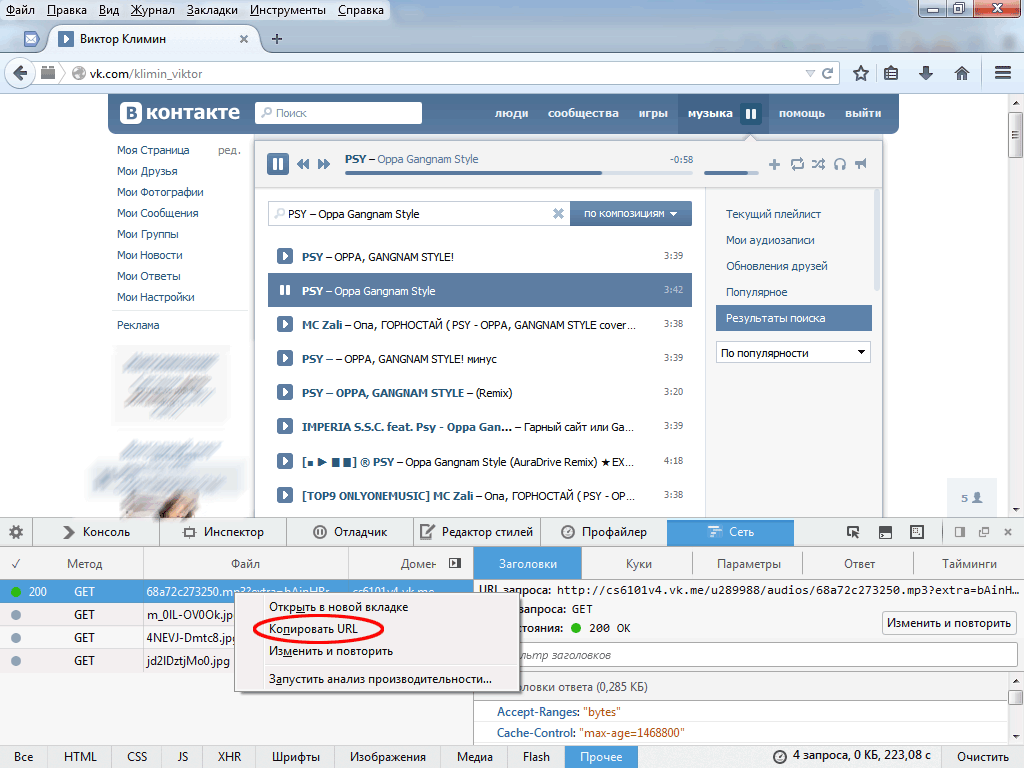
Task: Collapse the network details pane toggle
Action: 455,563
